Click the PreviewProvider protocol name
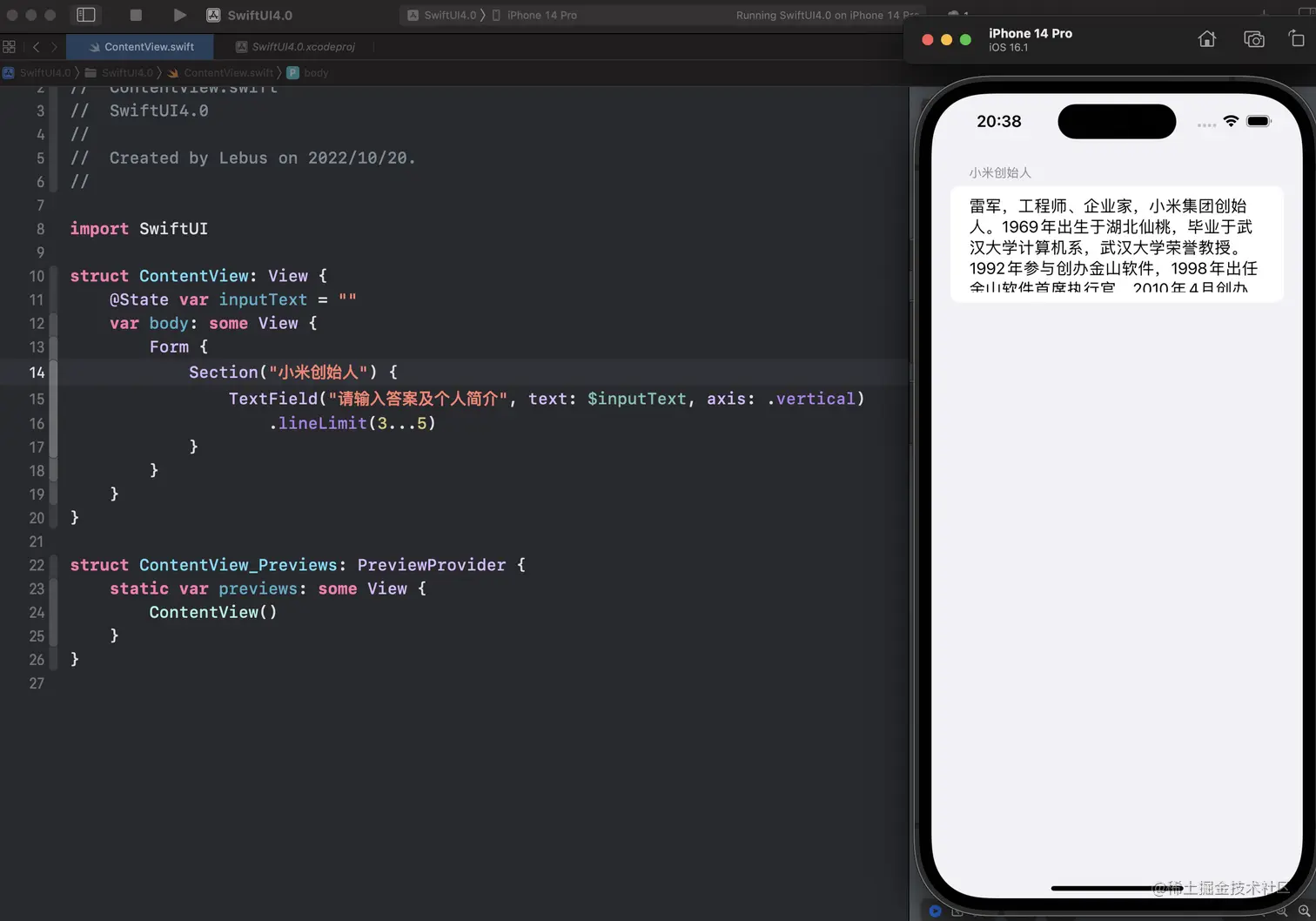Image resolution: width=1316 pixels, height=921 pixels. (x=432, y=565)
